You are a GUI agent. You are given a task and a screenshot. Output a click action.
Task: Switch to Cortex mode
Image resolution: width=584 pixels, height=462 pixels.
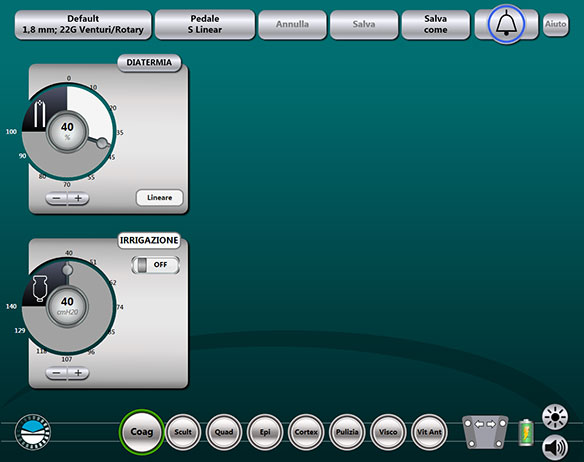tap(306, 432)
